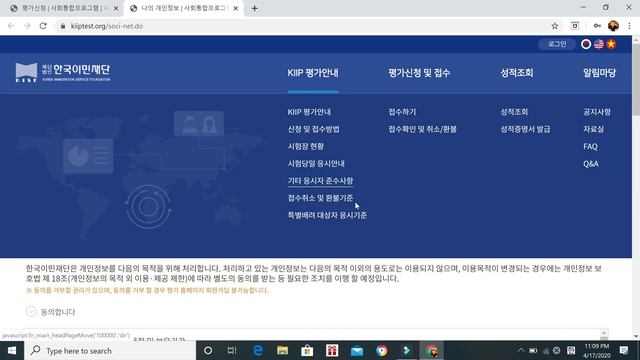
Task: Open KIIP 평가안내 main menu
Action: tap(313, 73)
